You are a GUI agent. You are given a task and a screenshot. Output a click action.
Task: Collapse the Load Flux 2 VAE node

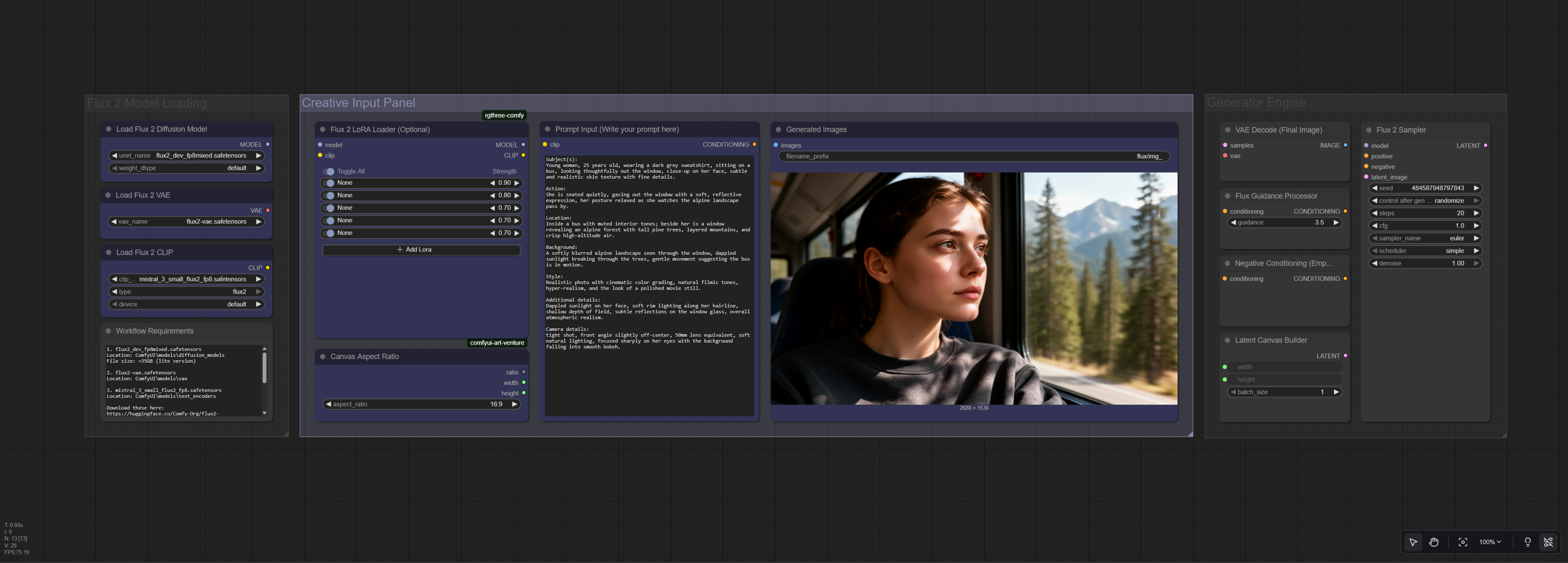108,195
